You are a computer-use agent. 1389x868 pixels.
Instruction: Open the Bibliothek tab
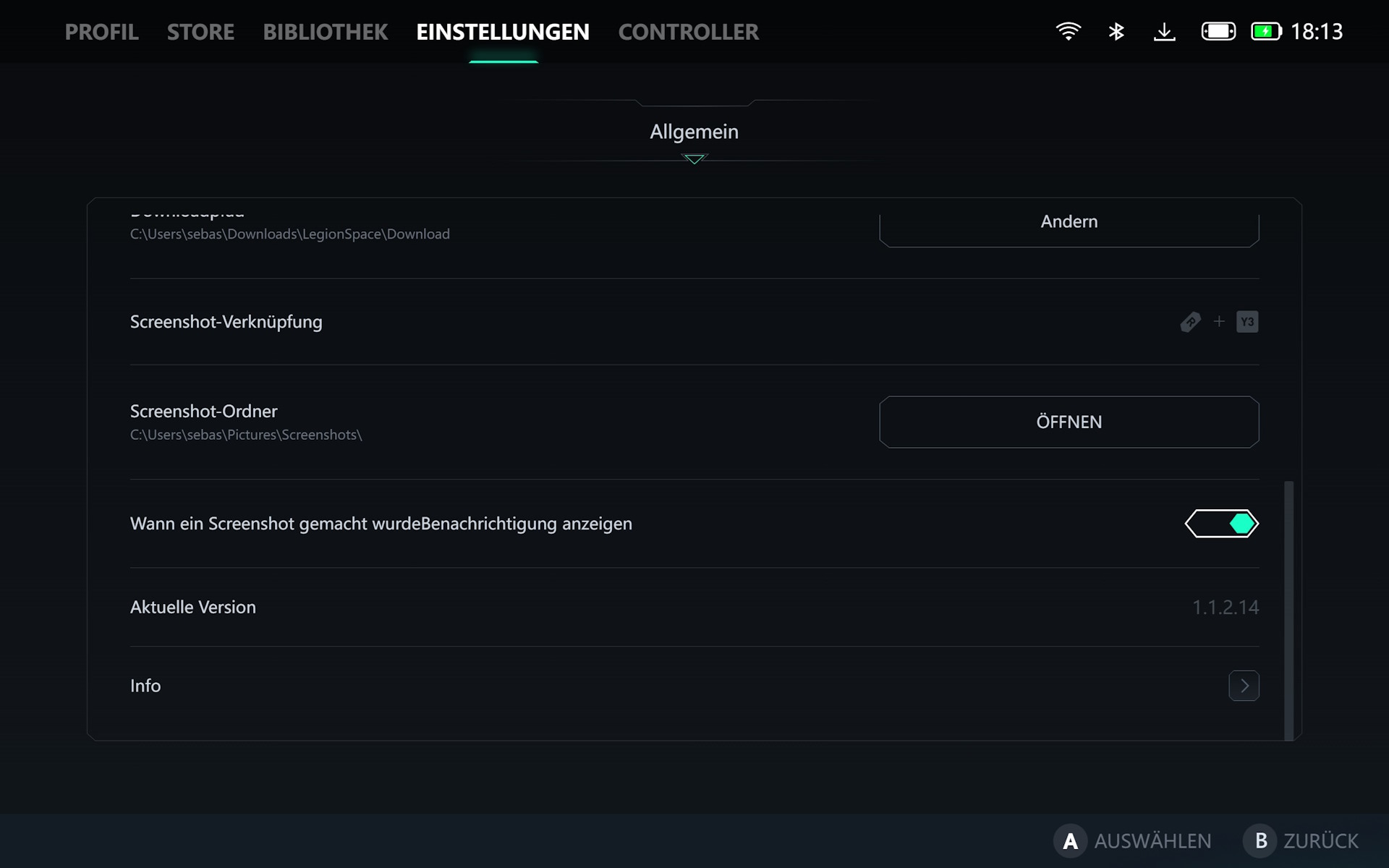point(325,32)
